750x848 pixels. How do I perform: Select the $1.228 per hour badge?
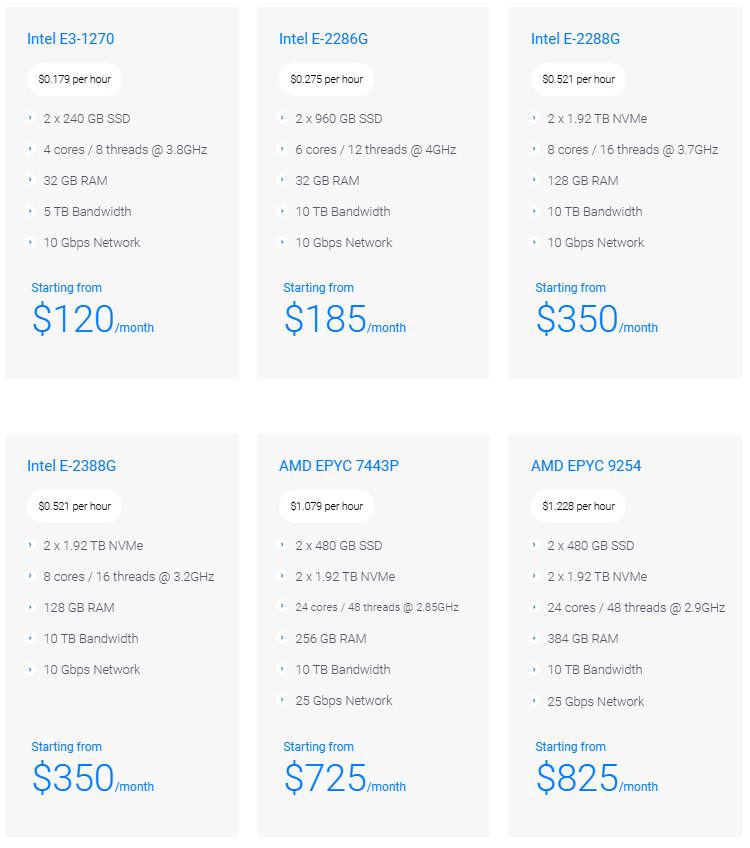(x=579, y=506)
